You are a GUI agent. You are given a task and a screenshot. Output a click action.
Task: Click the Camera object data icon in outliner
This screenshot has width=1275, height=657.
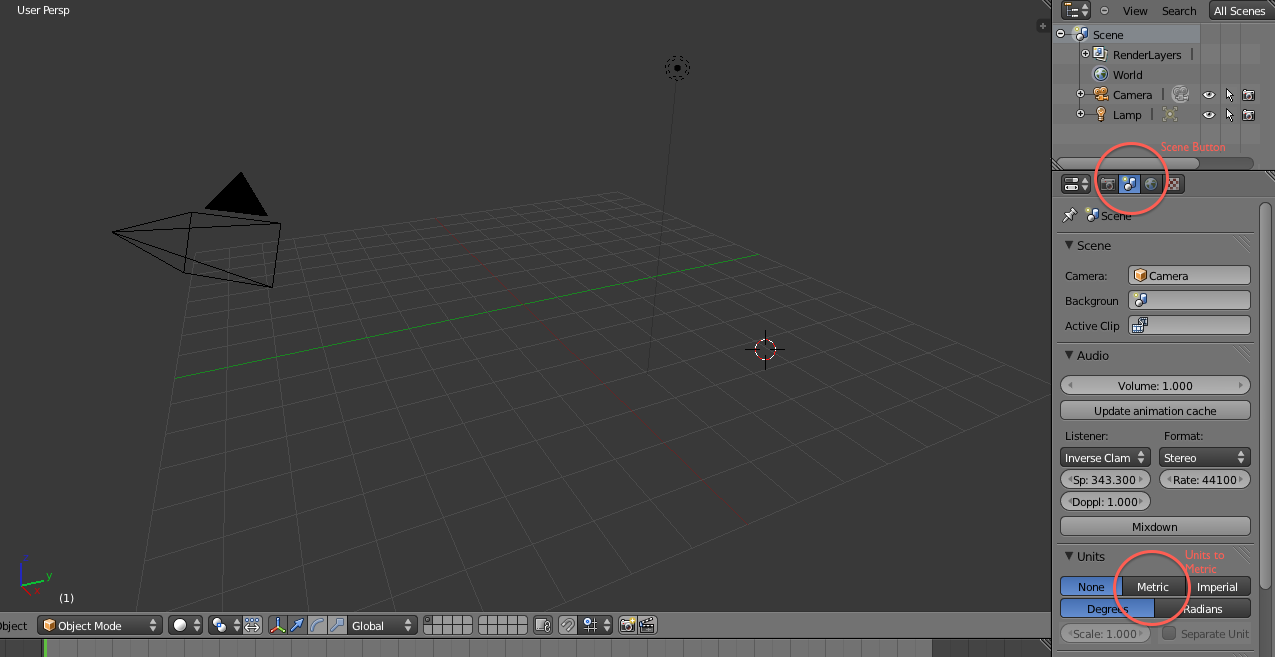tap(1180, 94)
